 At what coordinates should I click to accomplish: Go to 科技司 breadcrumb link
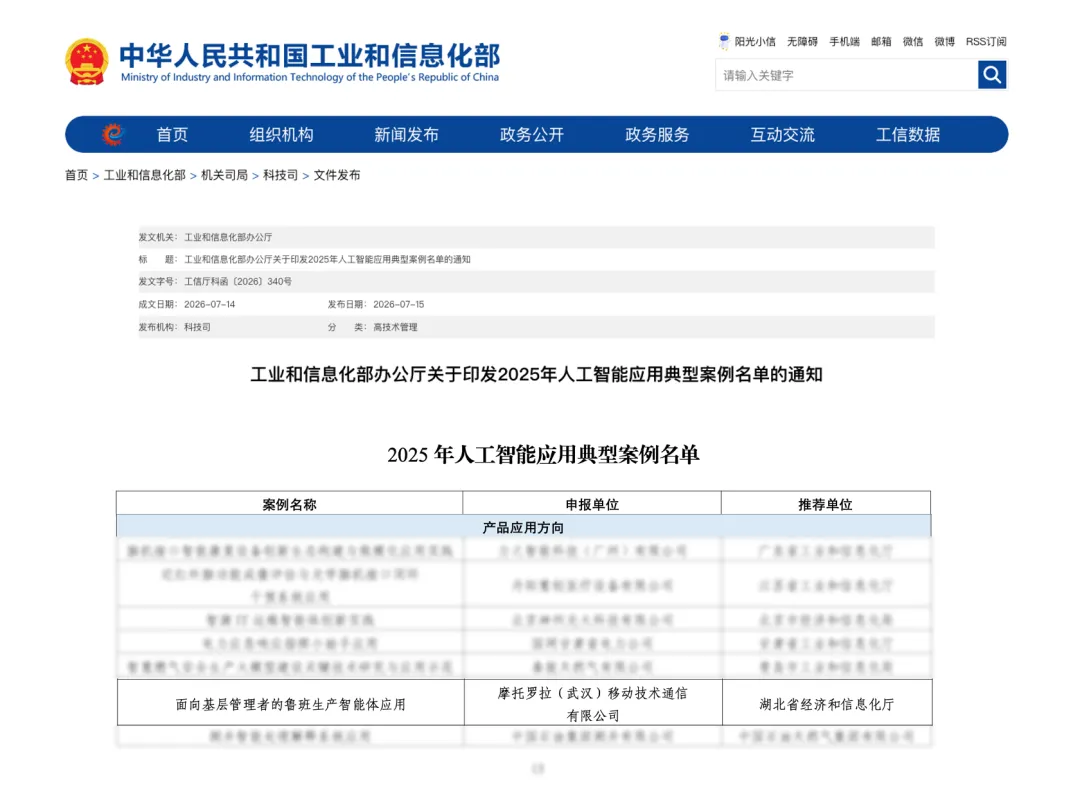pyautogui.click(x=280, y=175)
